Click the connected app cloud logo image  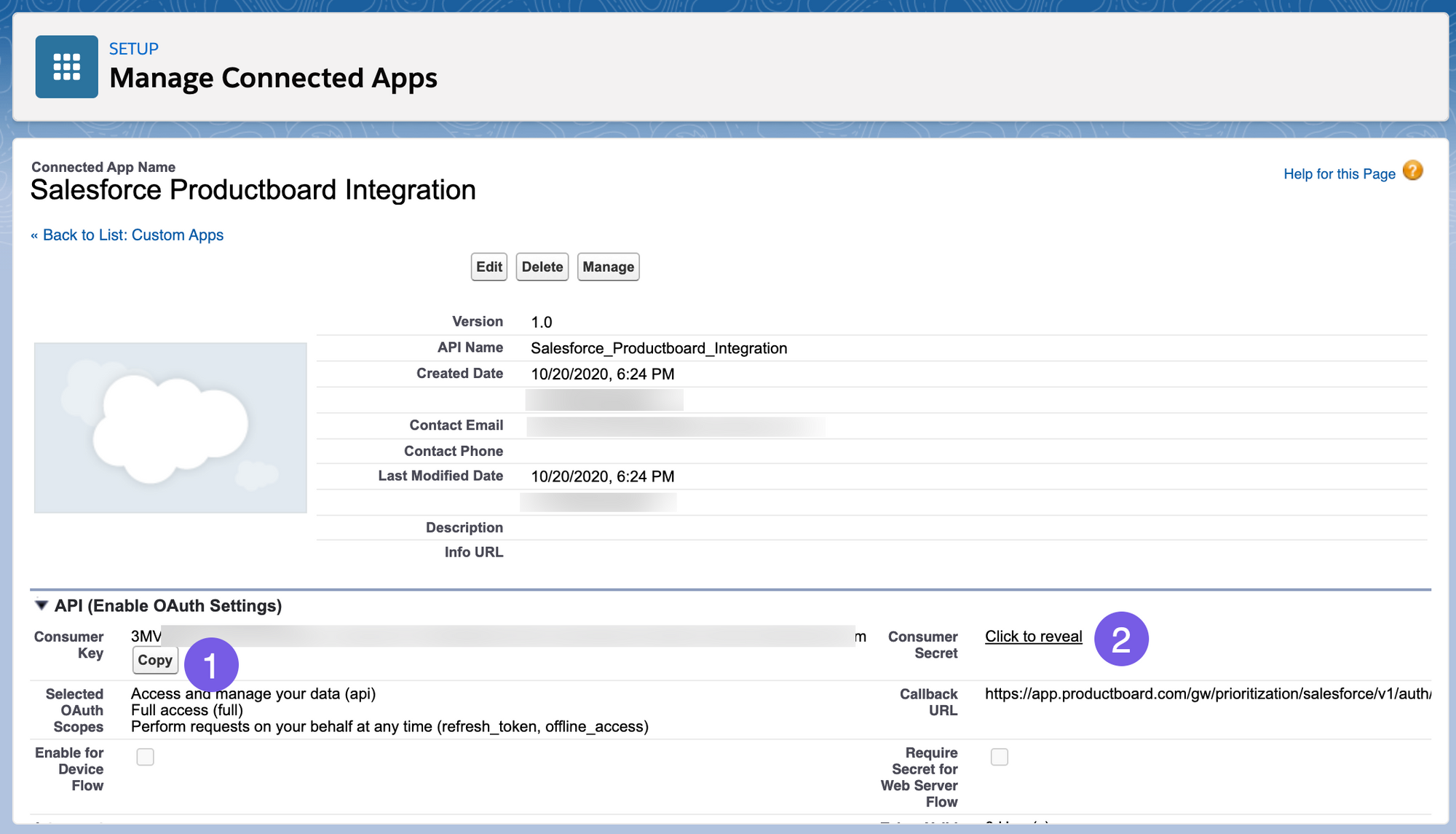click(170, 428)
